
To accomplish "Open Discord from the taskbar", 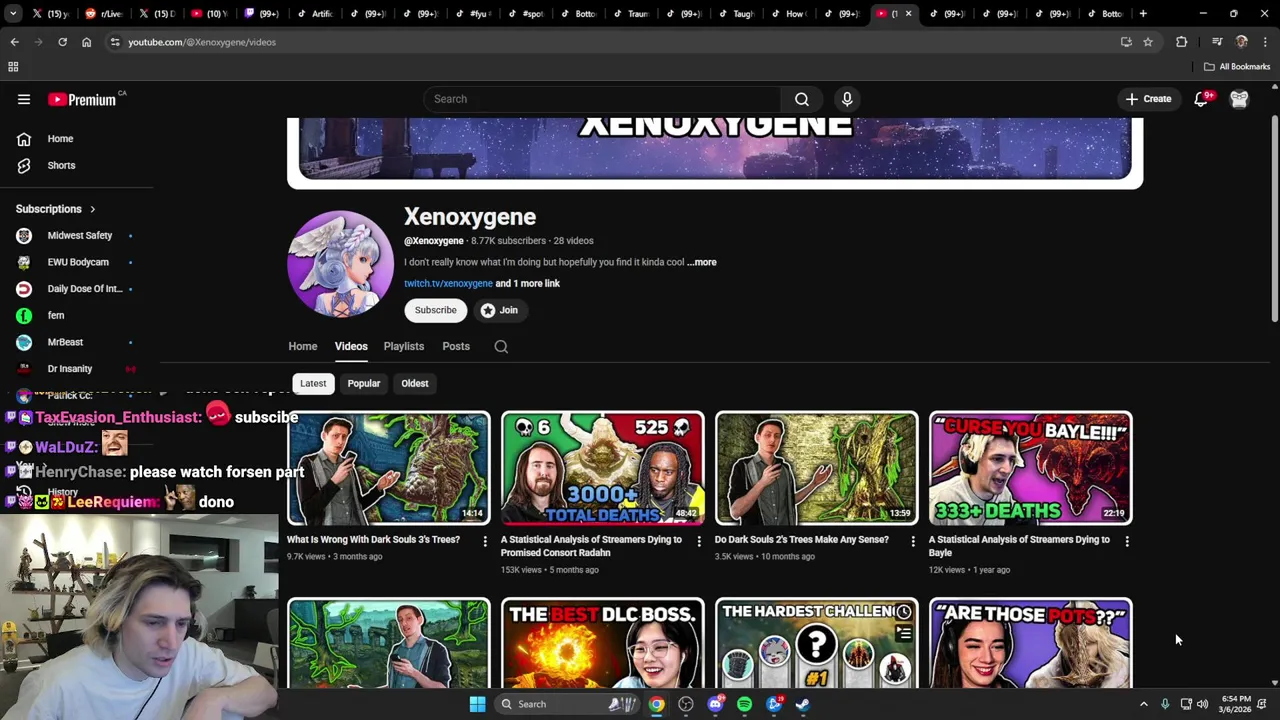I will [x=715, y=704].
